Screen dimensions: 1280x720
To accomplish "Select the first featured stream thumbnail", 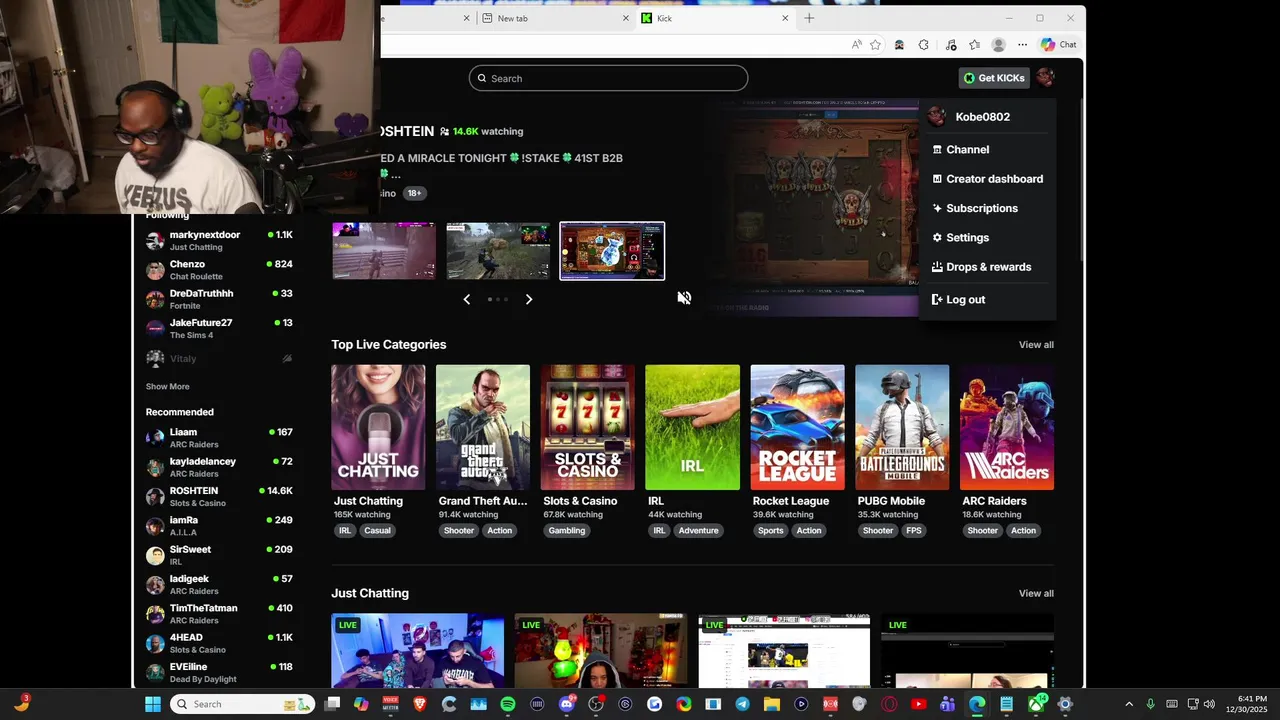I will click(384, 251).
